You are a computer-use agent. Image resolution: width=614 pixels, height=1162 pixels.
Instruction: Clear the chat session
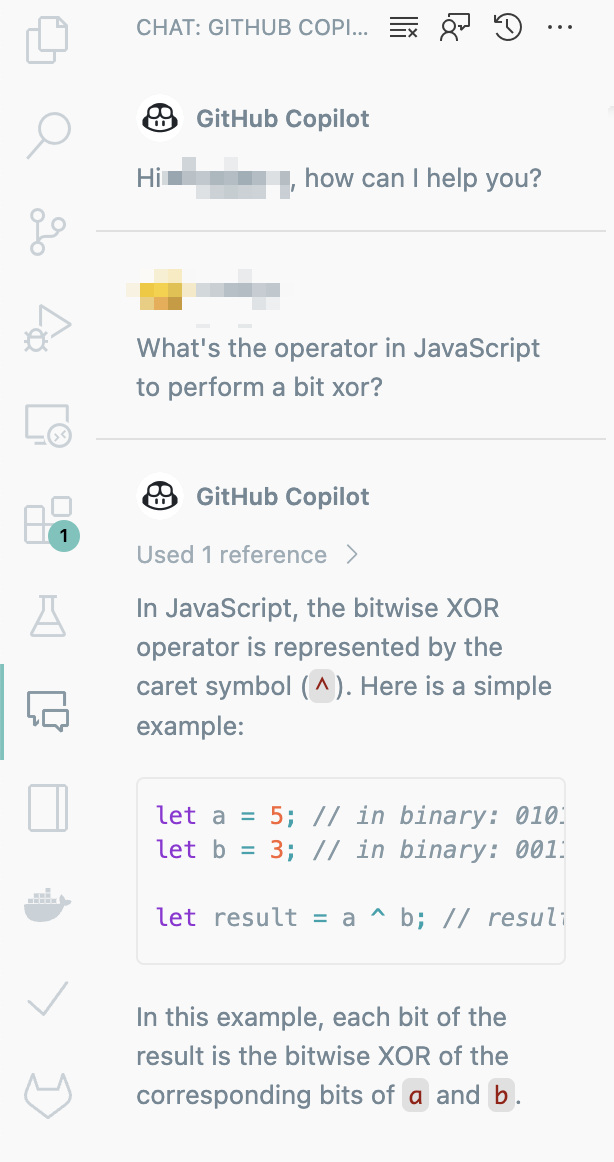(404, 27)
